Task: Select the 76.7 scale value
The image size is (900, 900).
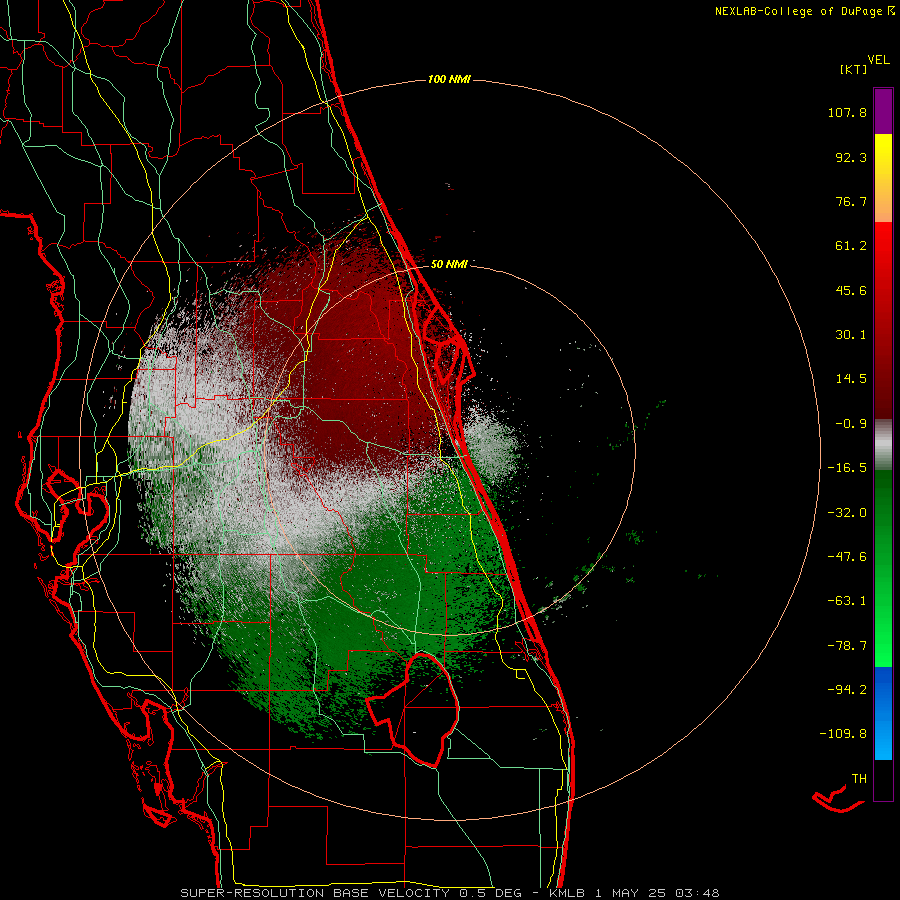Action: [x=851, y=201]
